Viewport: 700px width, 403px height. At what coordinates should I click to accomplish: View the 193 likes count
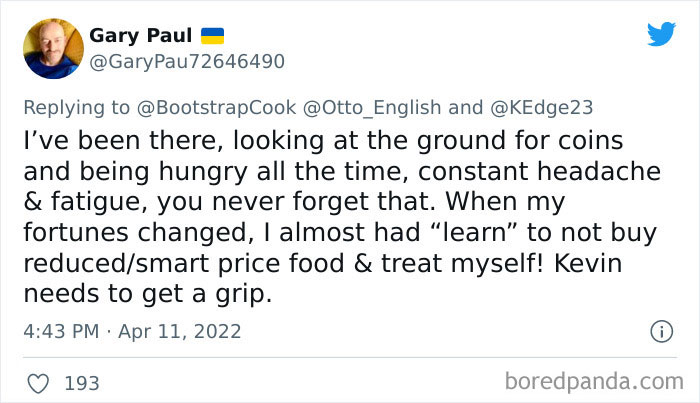pyautogui.click(x=81, y=382)
